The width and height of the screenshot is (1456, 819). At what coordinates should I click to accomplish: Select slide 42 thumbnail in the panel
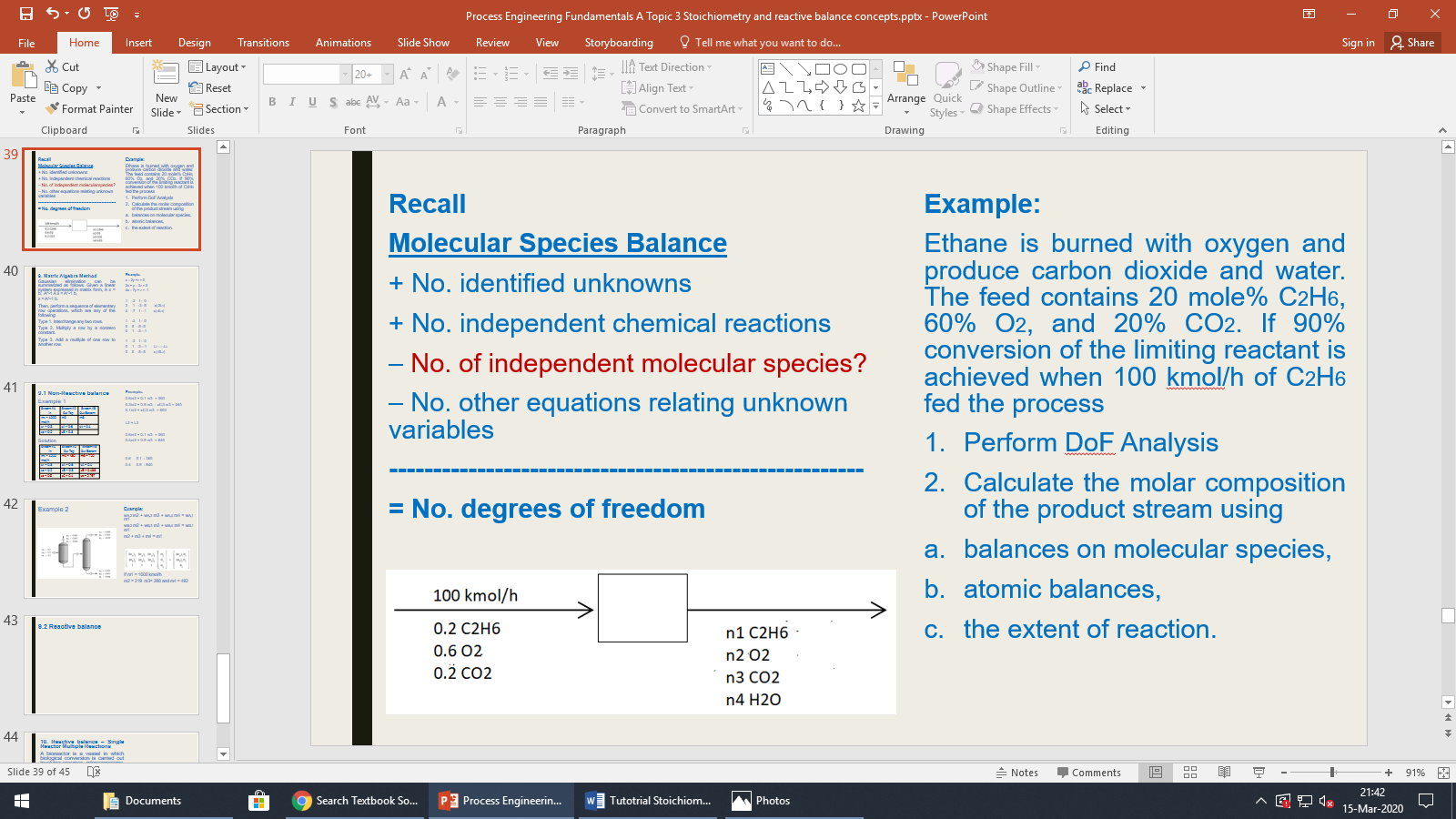111,550
